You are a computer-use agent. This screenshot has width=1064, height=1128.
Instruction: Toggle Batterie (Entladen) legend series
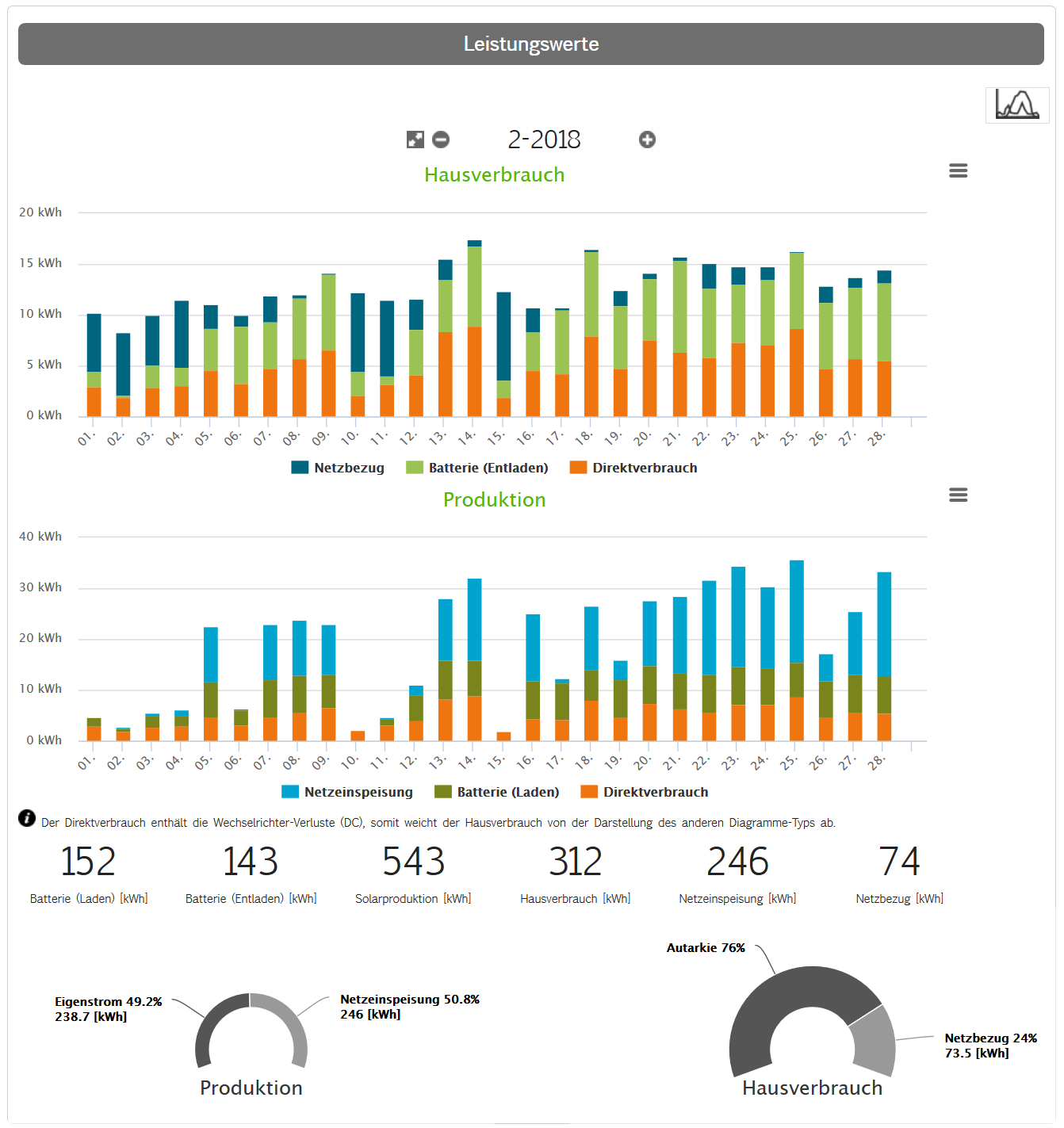coord(477,468)
